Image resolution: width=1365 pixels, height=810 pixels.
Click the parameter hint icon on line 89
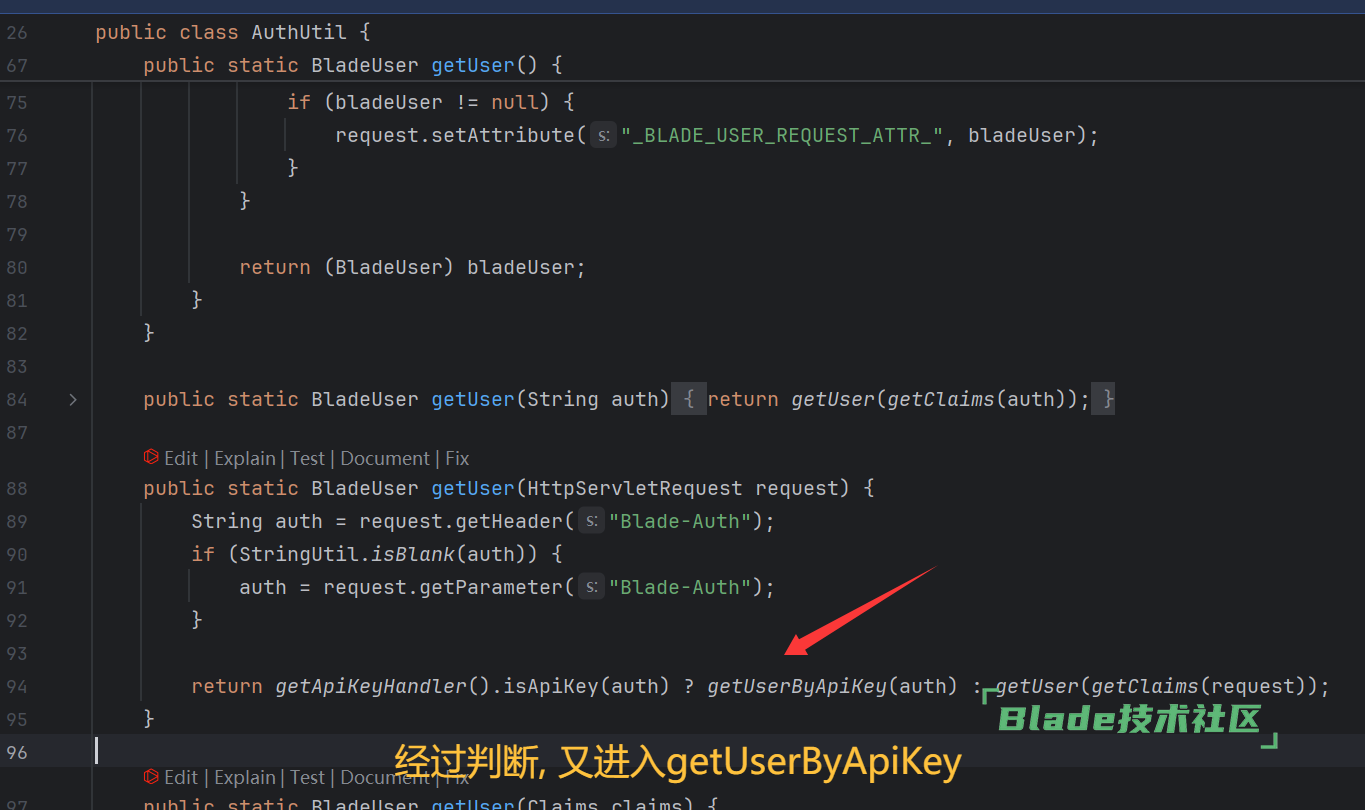point(591,521)
